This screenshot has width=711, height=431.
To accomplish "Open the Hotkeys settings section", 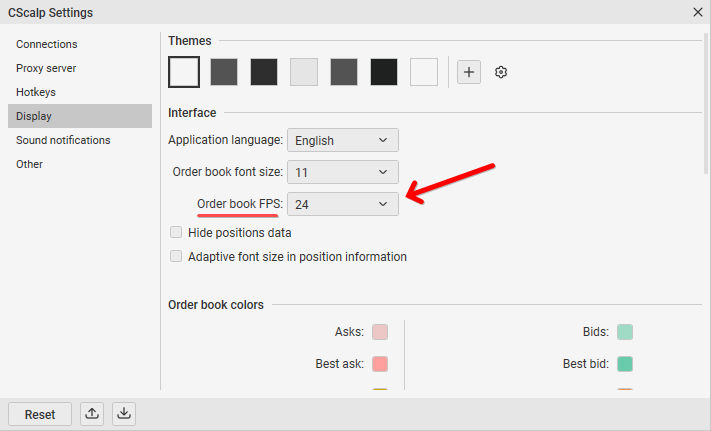I will coord(80,92).
